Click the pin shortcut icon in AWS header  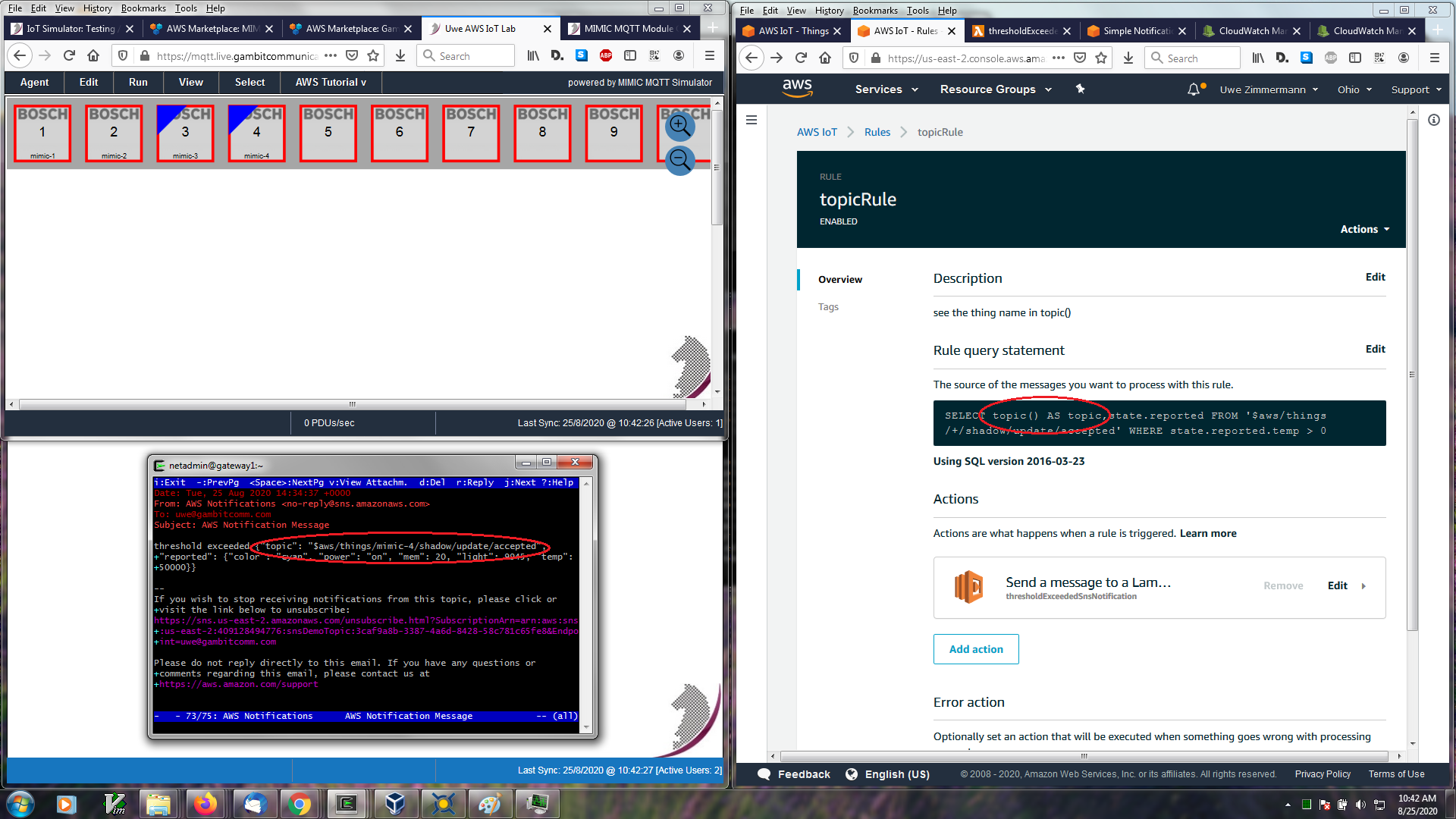tap(1080, 89)
